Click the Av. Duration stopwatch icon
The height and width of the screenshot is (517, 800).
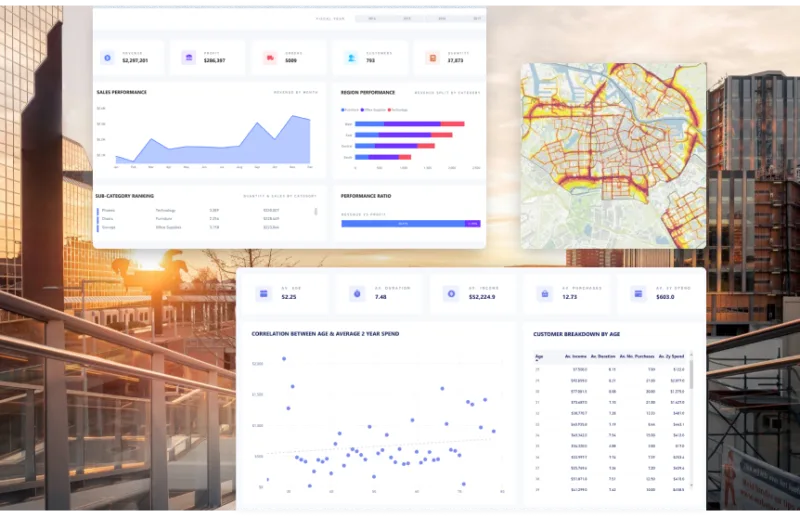point(357,294)
